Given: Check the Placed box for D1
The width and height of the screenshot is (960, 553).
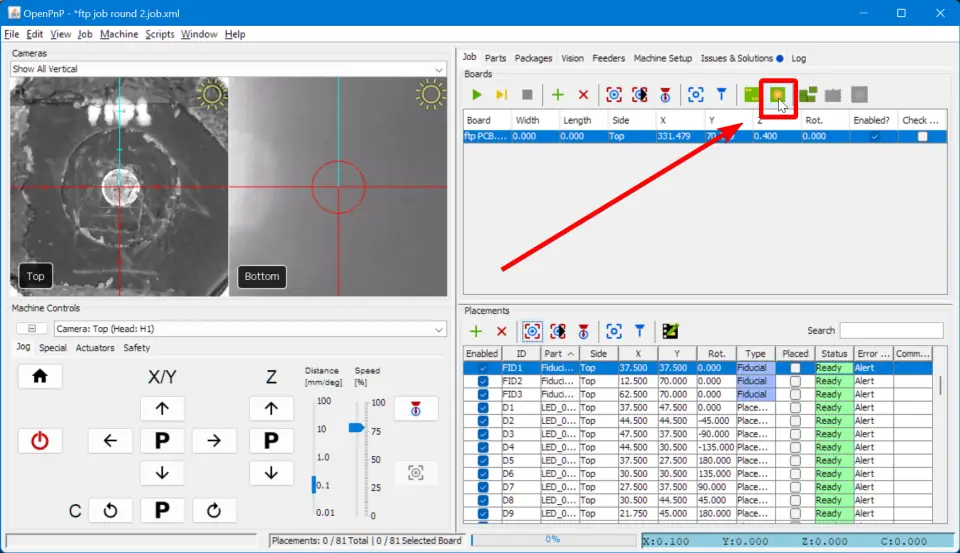Looking at the screenshot, I should [x=795, y=407].
